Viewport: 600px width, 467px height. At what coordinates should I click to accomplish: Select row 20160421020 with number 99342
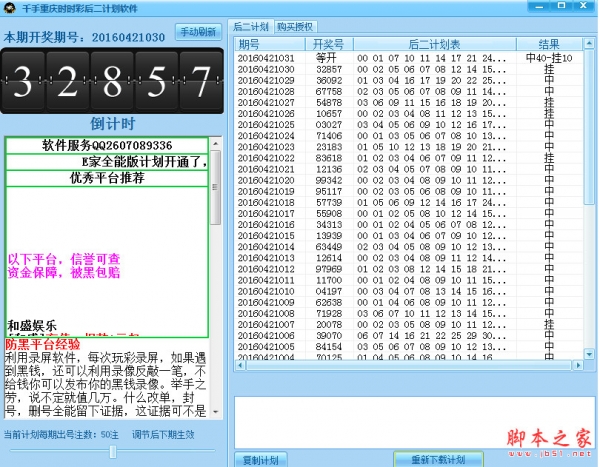tap(409, 180)
